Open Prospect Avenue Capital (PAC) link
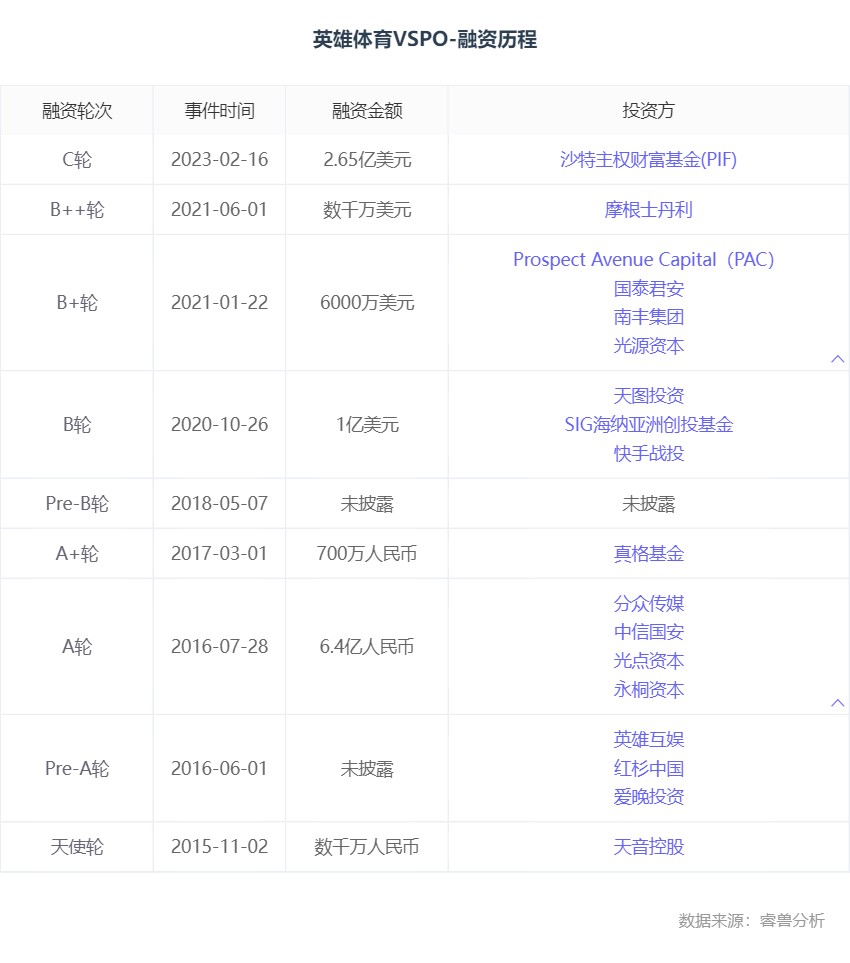This screenshot has width=850, height=963. [x=644, y=260]
